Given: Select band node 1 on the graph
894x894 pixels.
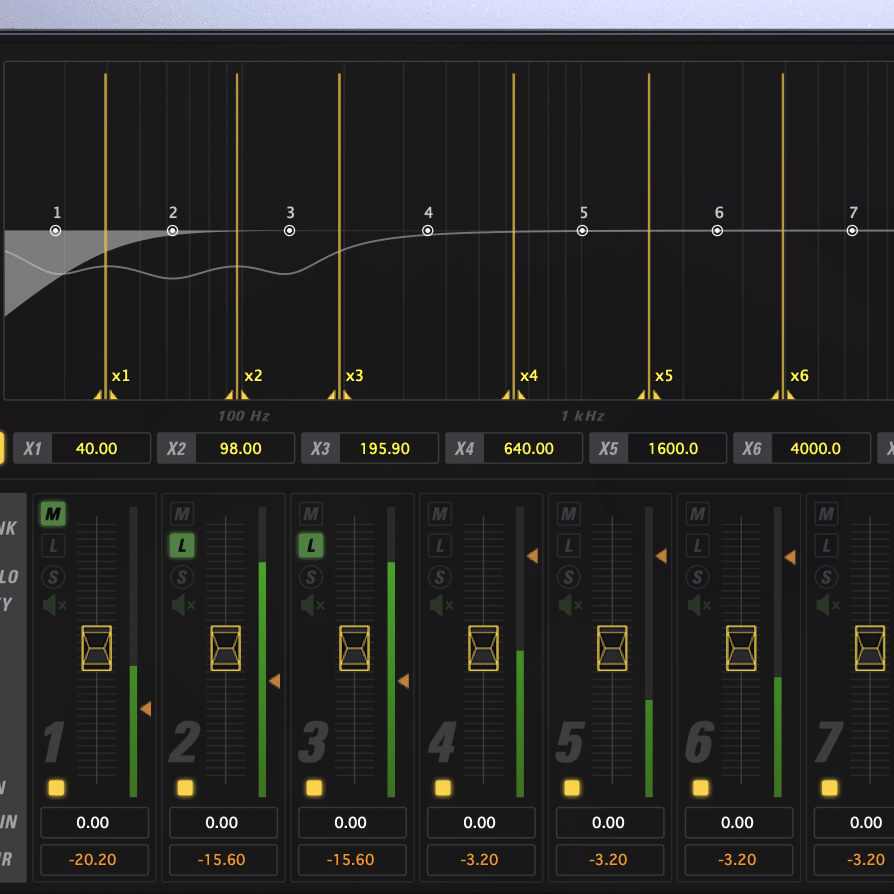Looking at the screenshot, I should tap(55, 231).
